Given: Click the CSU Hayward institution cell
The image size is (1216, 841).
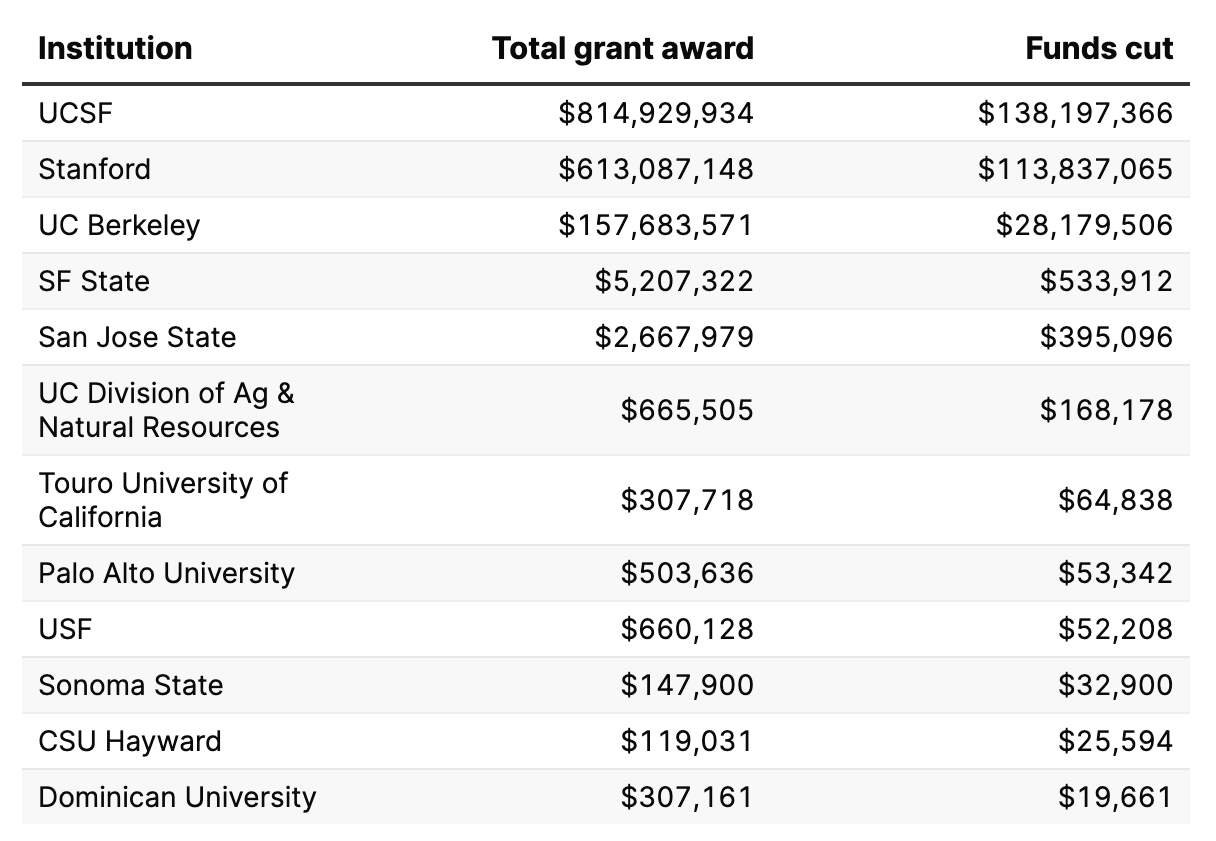Looking at the screenshot, I should coord(130,741).
